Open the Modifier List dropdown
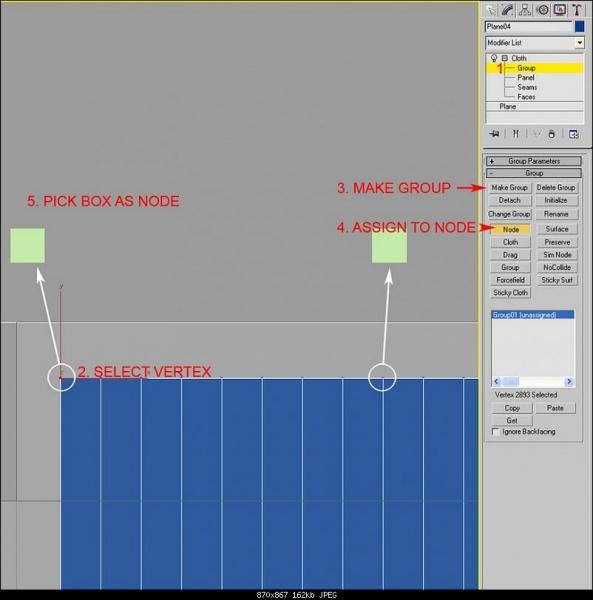This screenshot has width=593, height=600. tap(535, 43)
